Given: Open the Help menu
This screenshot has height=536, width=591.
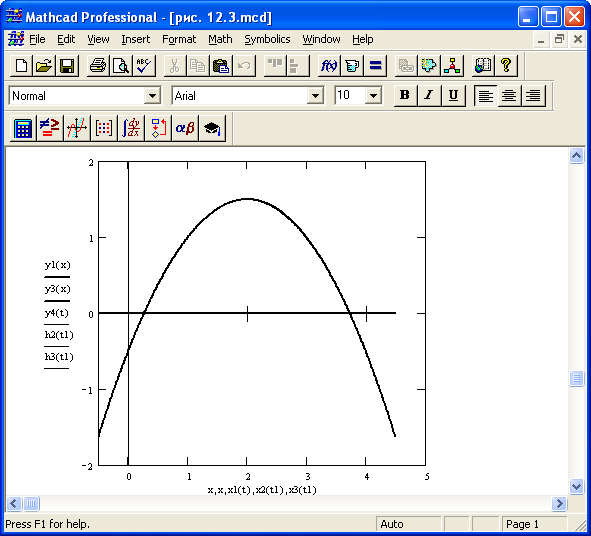Looking at the screenshot, I should (x=363, y=39).
